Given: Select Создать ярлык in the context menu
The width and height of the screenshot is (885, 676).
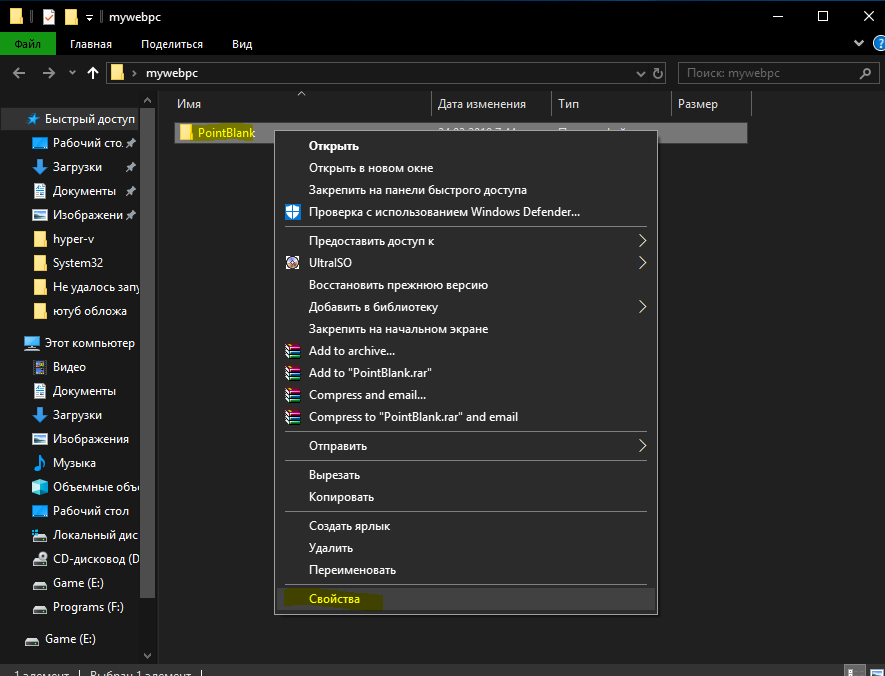Looking at the screenshot, I should click(x=466, y=526).
